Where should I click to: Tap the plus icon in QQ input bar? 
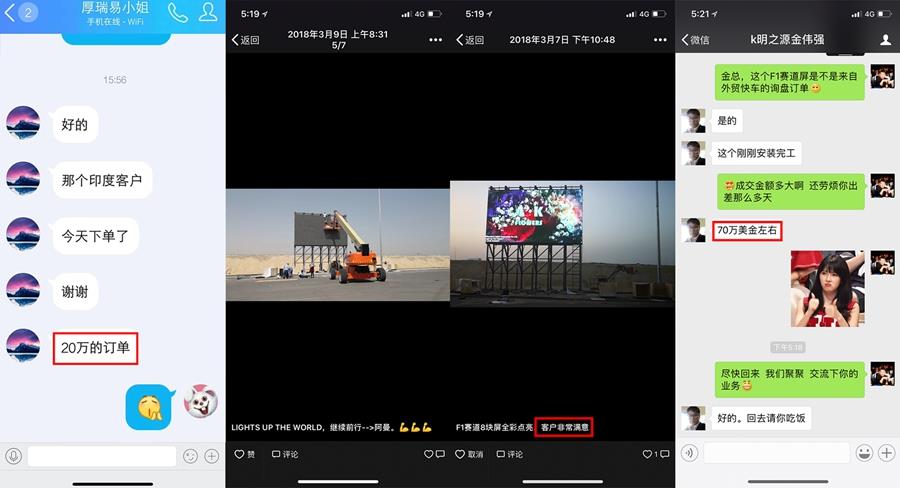pos(211,456)
